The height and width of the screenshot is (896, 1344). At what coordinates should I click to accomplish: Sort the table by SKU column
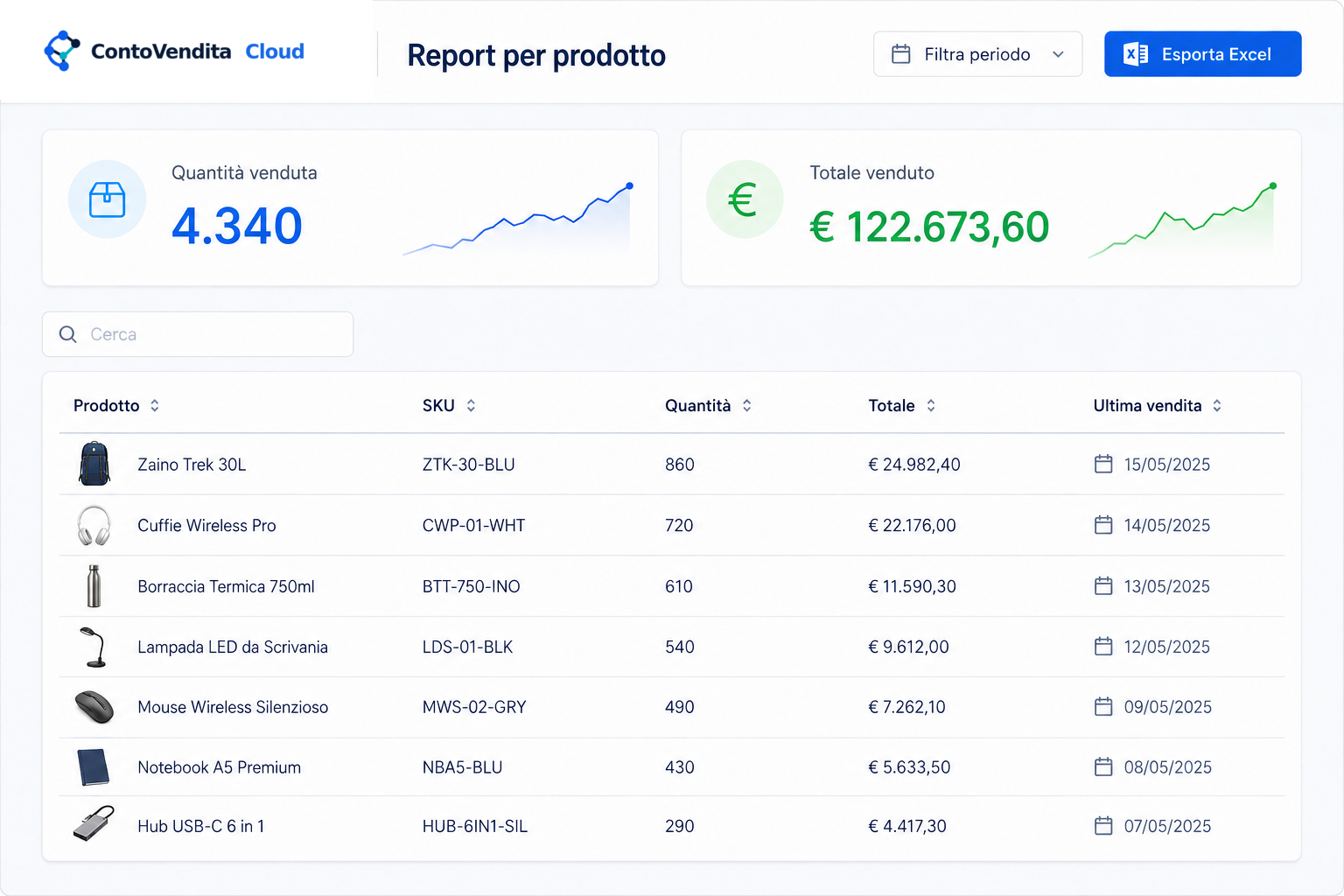coord(449,406)
